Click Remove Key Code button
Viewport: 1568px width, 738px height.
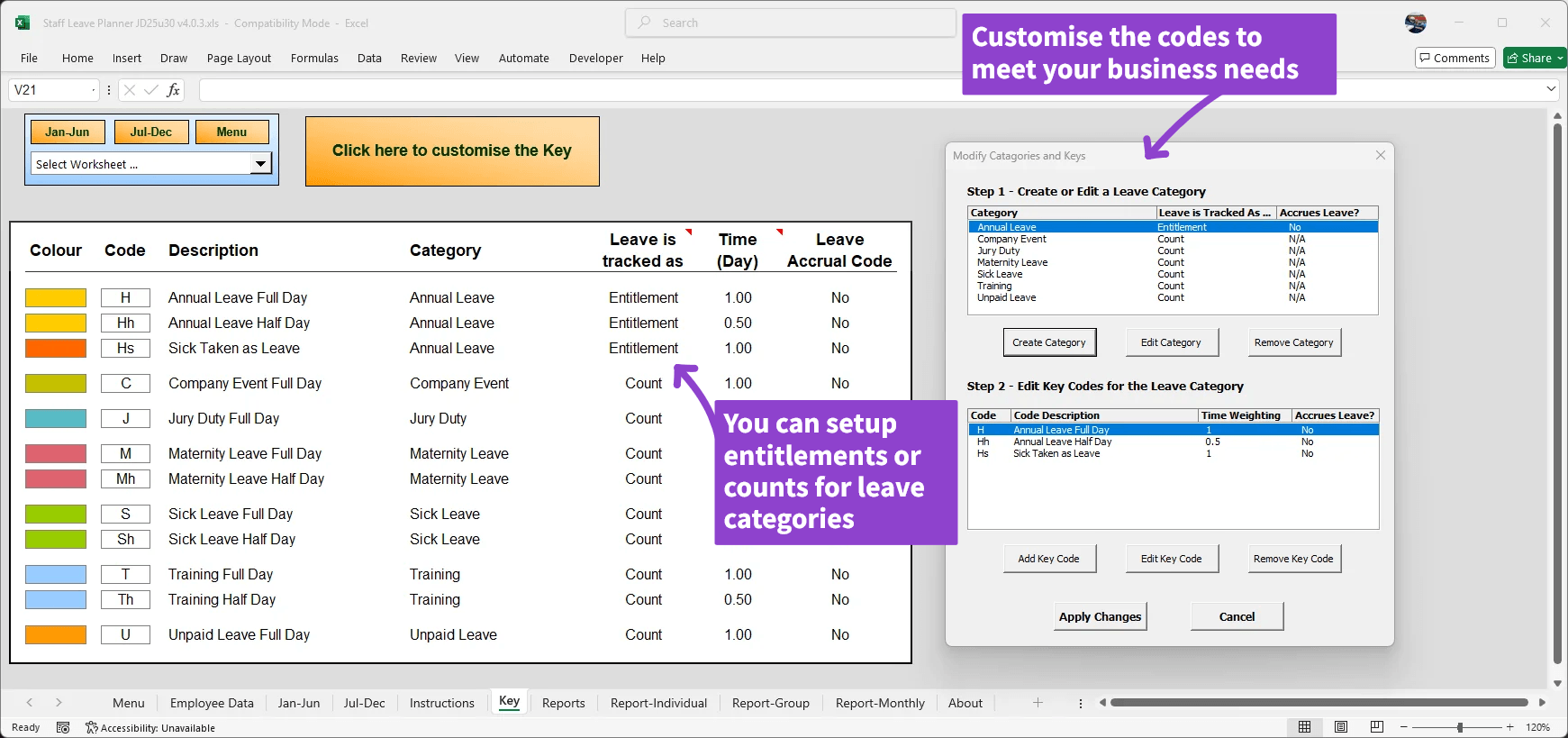tap(1293, 559)
